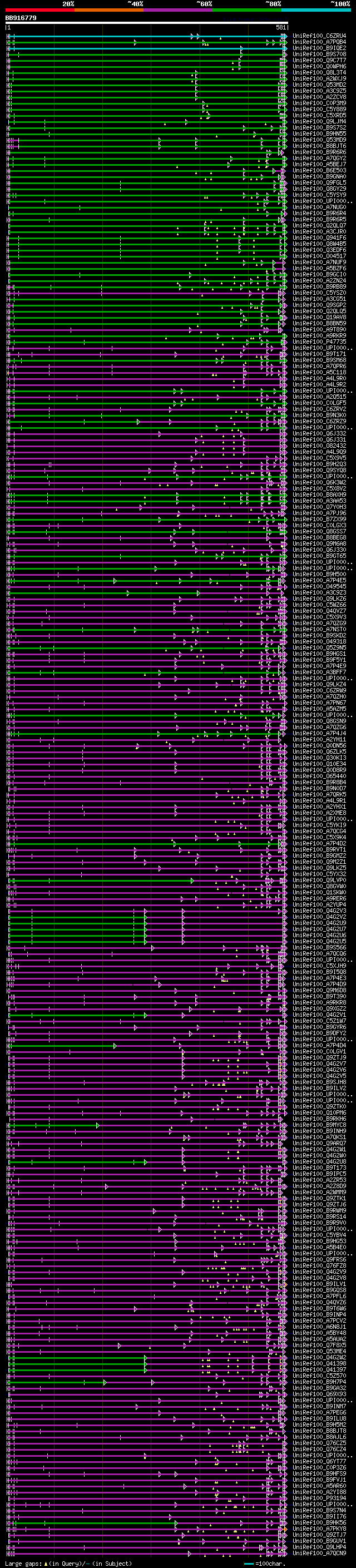Select label UniRef100_A9RKR9
The height and width of the screenshot is (1568, 356).
point(319,335)
